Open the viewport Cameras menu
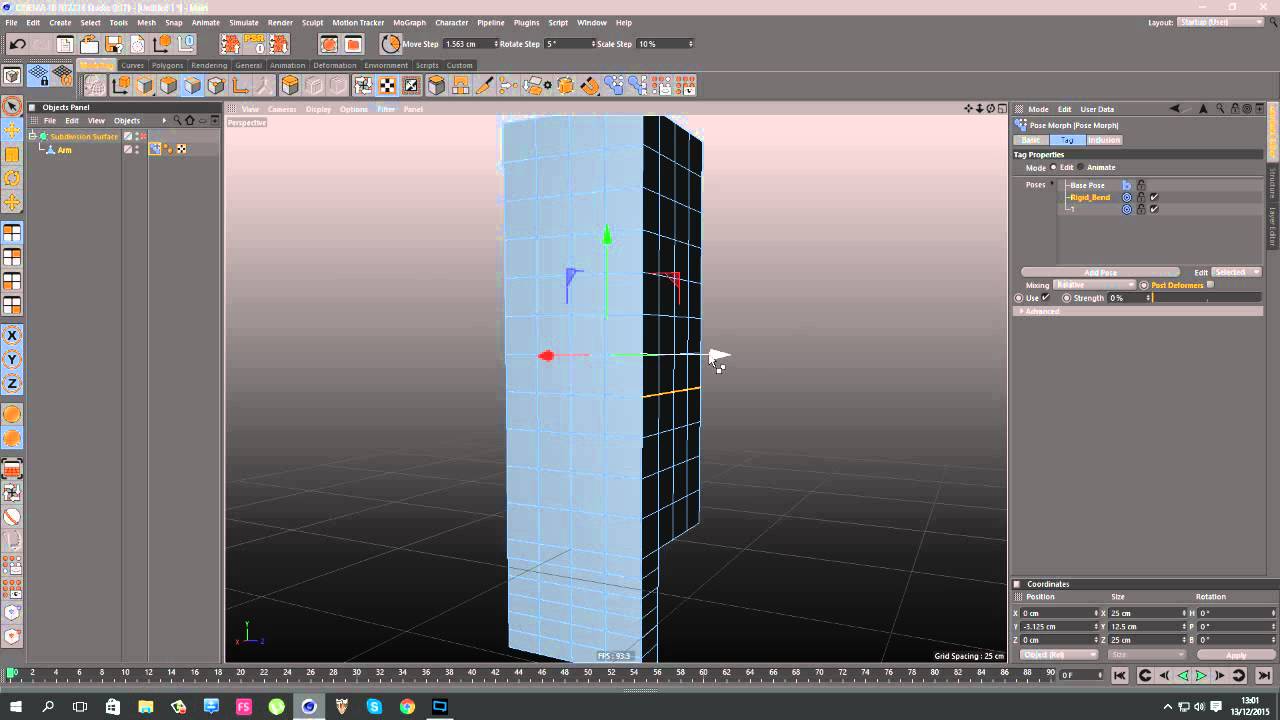The image size is (1280, 720). point(282,109)
